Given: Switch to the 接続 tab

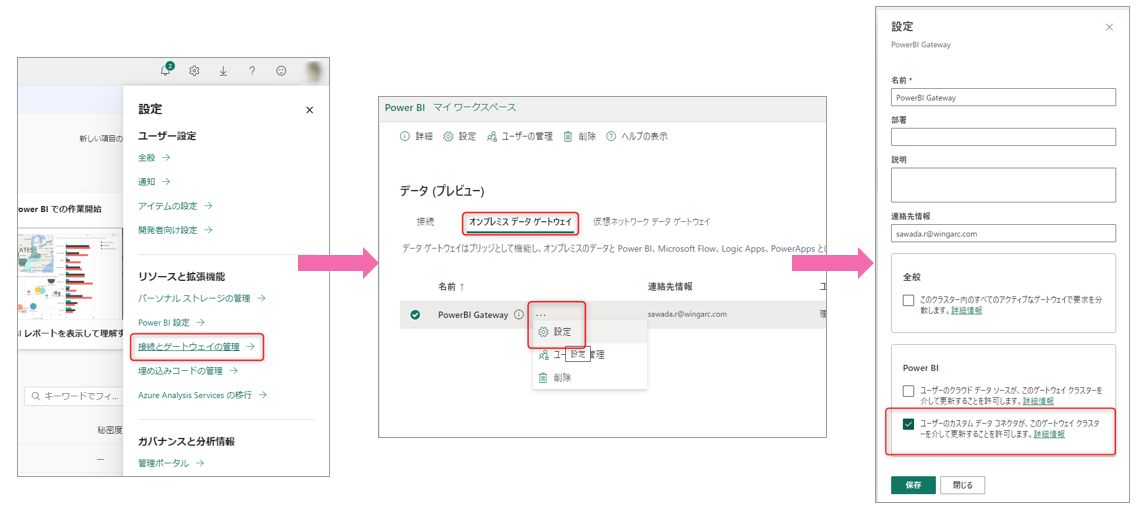Looking at the screenshot, I should click(x=425, y=221).
